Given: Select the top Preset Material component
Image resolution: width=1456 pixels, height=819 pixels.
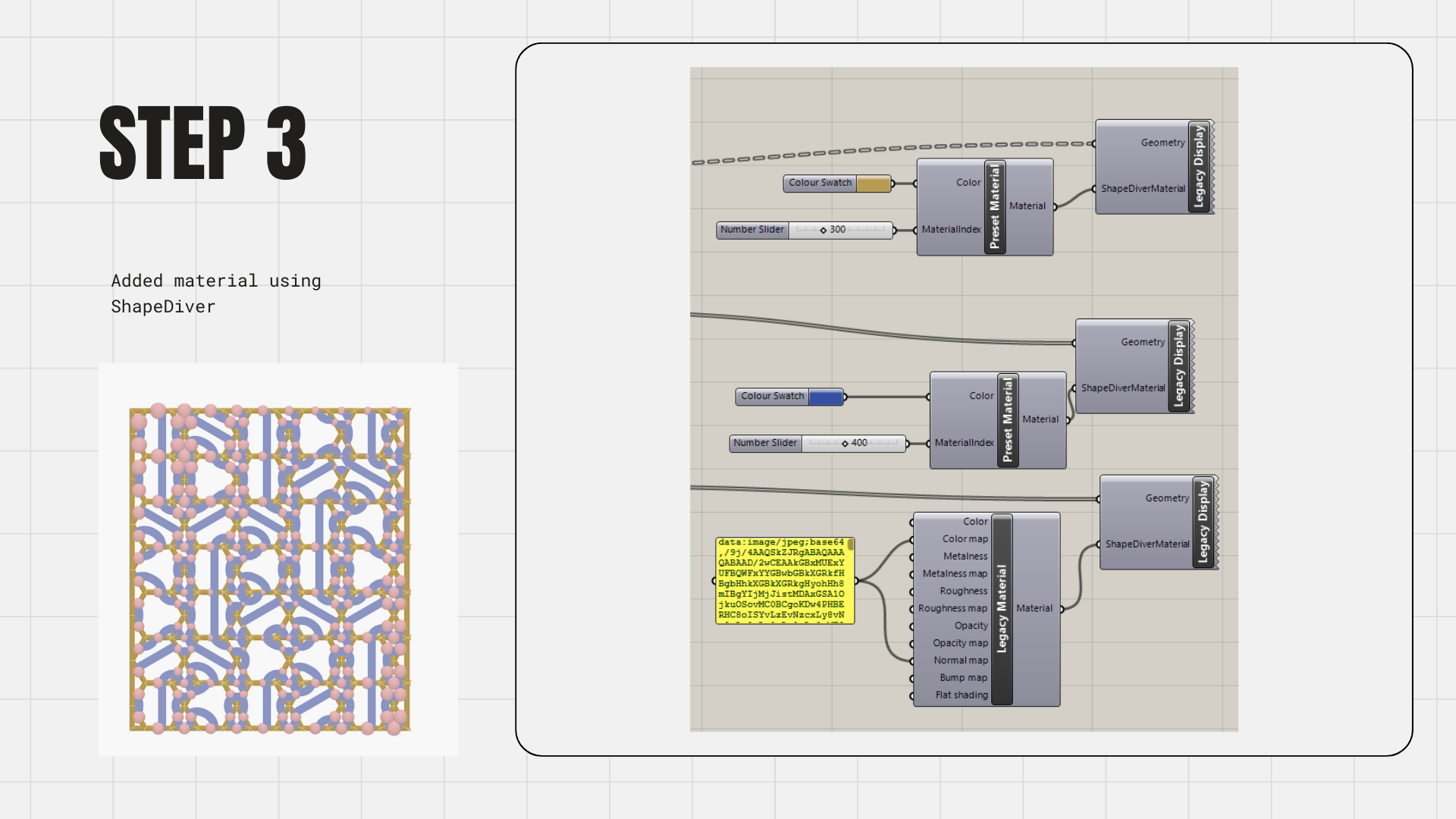Looking at the screenshot, I should click(995, 207).
